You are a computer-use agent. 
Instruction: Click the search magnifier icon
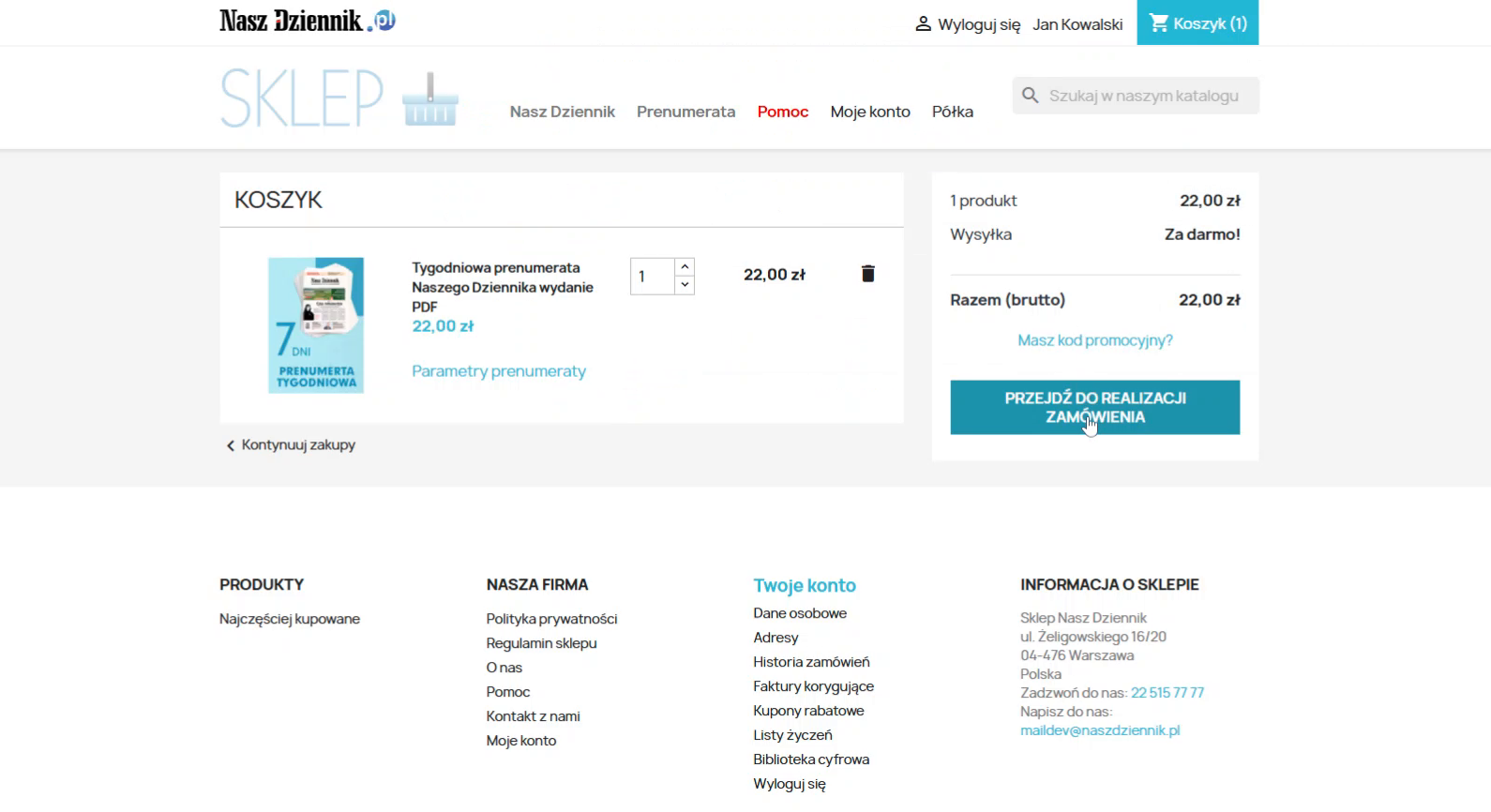tap(1030, 96)
